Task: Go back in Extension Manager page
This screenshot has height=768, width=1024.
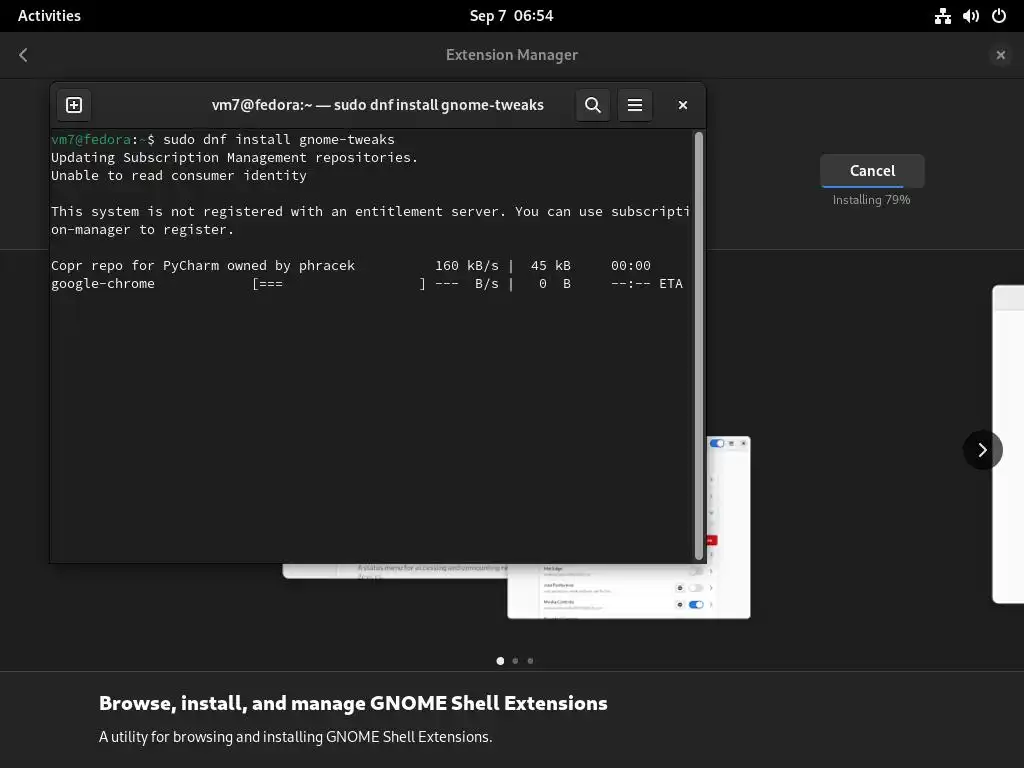Action: [24, 55]
